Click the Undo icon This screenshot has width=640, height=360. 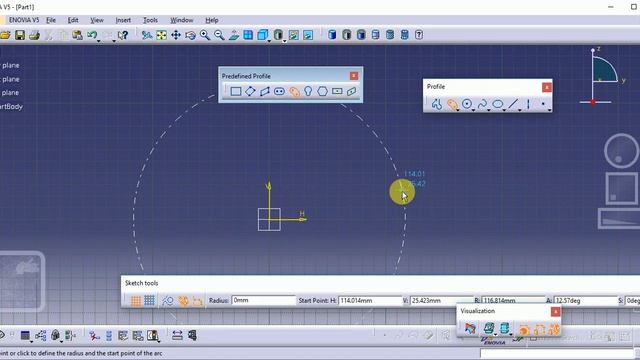coord(92,35)
